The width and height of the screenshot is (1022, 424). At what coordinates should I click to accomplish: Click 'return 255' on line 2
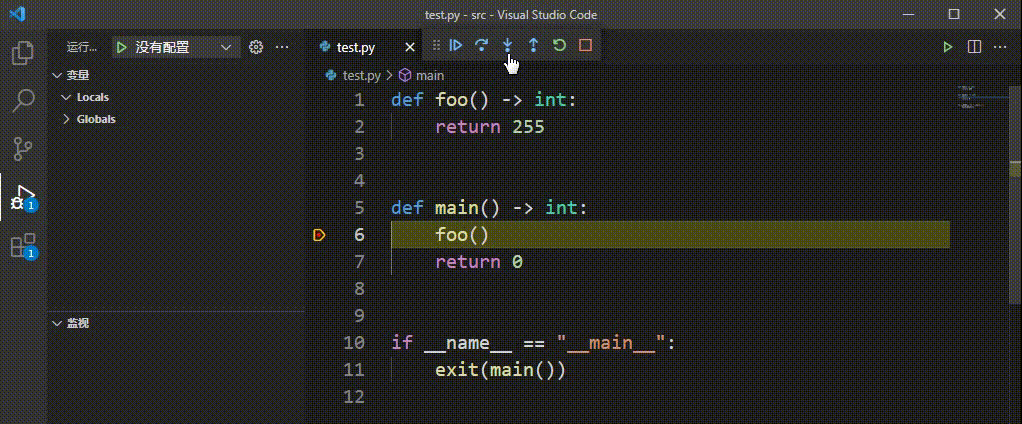point(489,127)
